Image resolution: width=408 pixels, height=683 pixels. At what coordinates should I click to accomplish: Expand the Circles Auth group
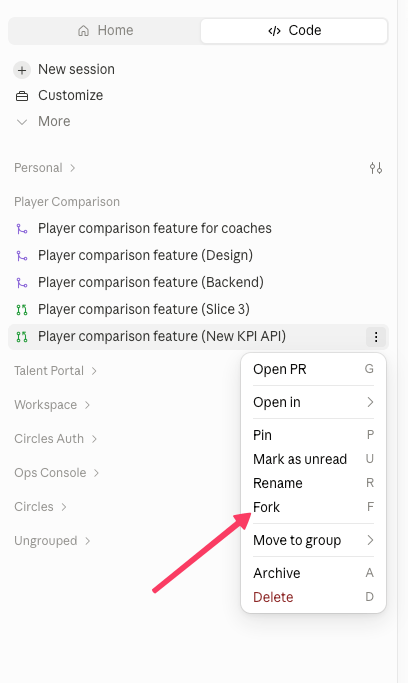(x=56, y=439)
